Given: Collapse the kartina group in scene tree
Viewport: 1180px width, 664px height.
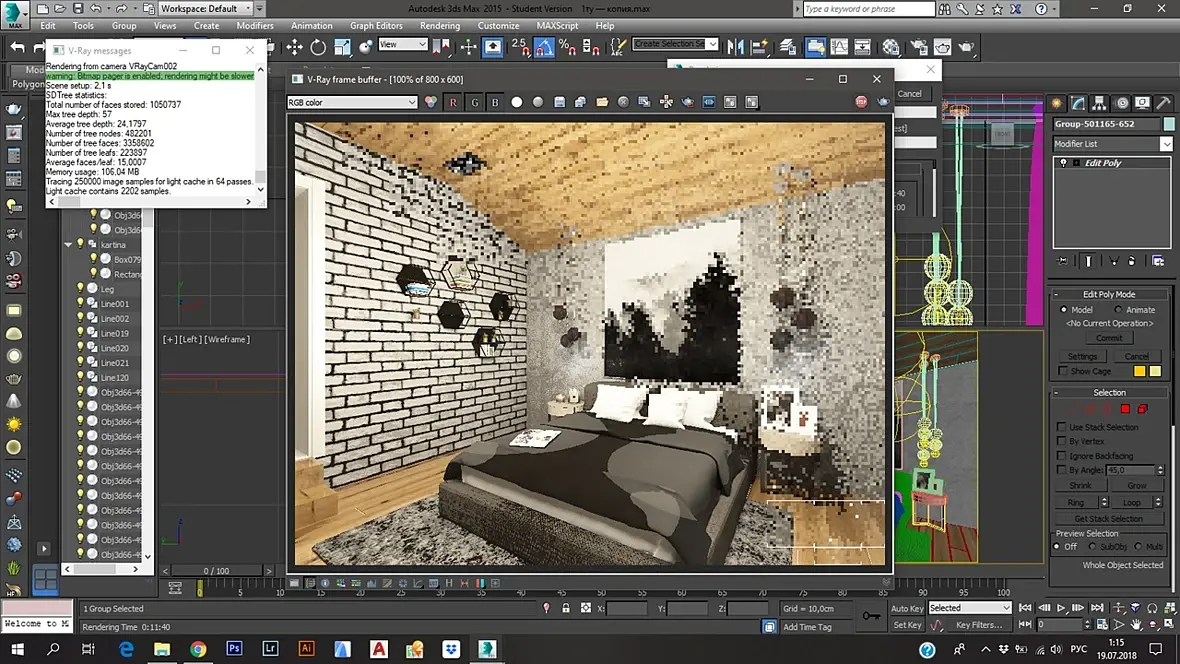Looking at the screenshot, I should [x=69, y=245].
